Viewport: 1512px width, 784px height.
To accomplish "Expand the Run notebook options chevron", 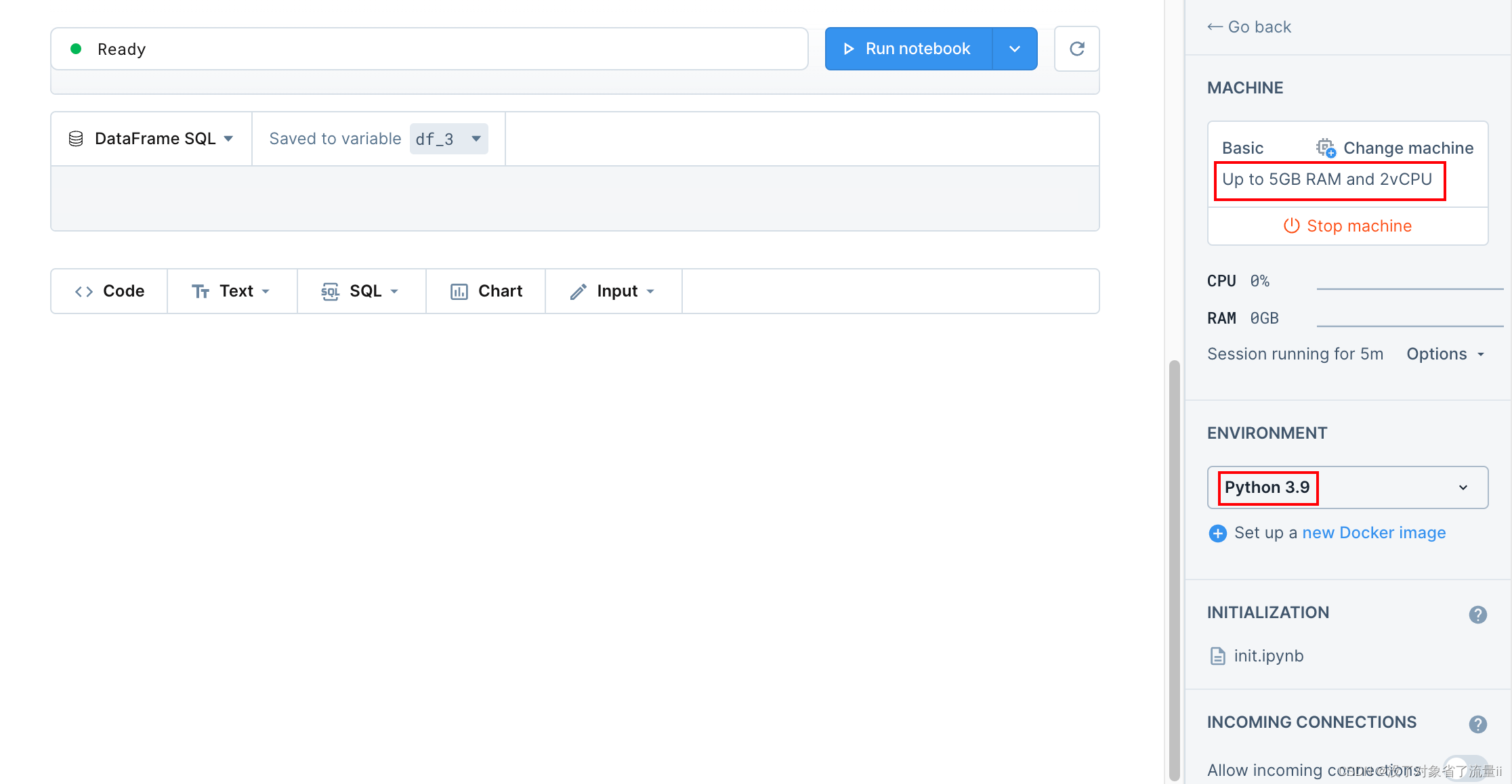I will [x=1015, y=48].
